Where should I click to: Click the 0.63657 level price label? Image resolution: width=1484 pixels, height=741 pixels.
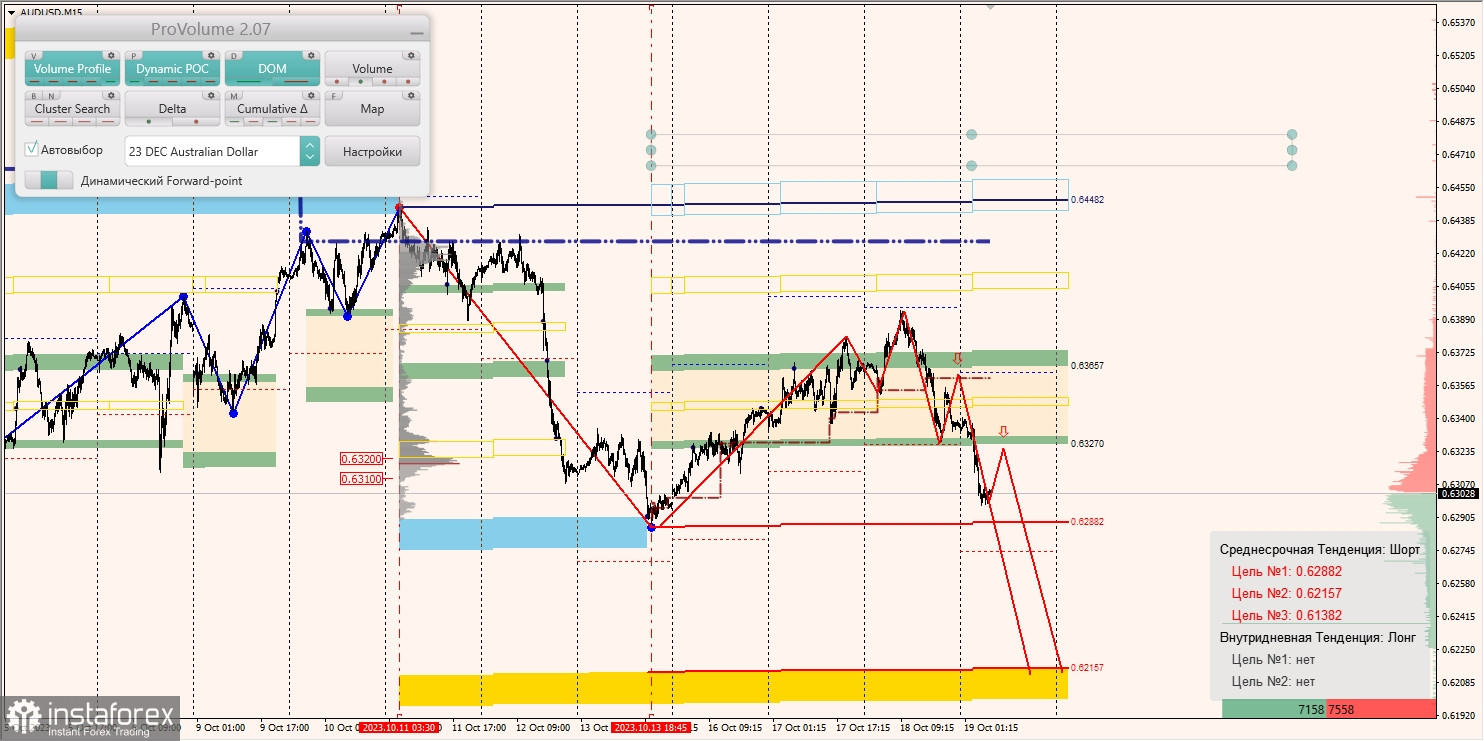[x=1087, y=366]
